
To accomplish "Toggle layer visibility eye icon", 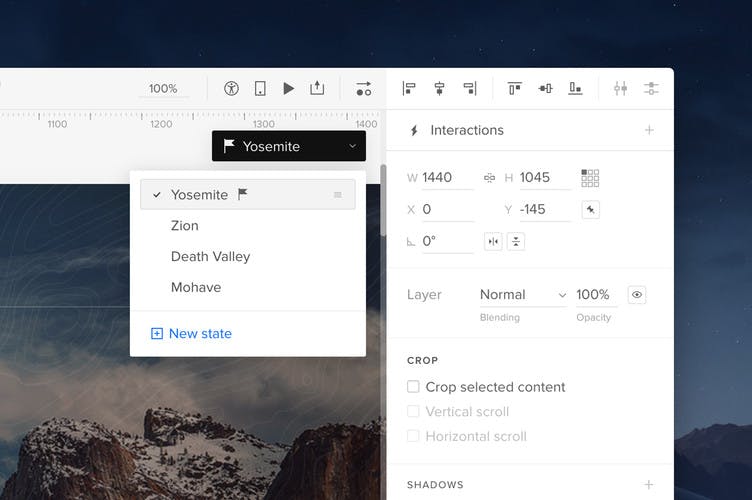I will 637,294.
